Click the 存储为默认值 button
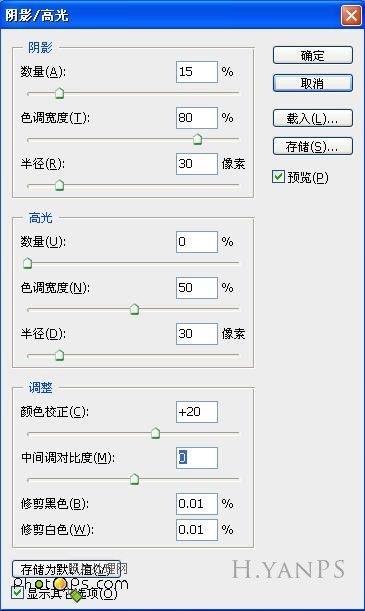This screenshot has height=611, width=365. (66, 569)
